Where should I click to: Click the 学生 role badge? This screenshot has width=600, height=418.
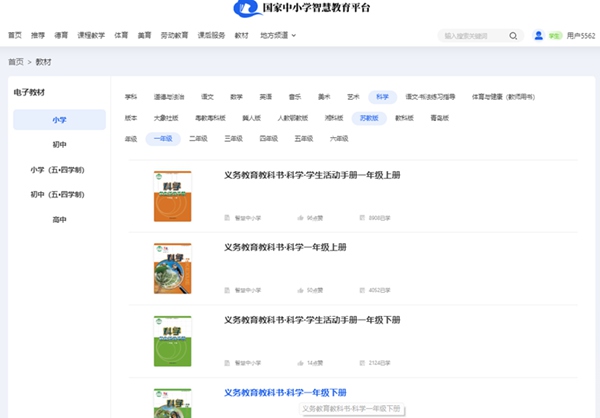[x=554, y=36]
